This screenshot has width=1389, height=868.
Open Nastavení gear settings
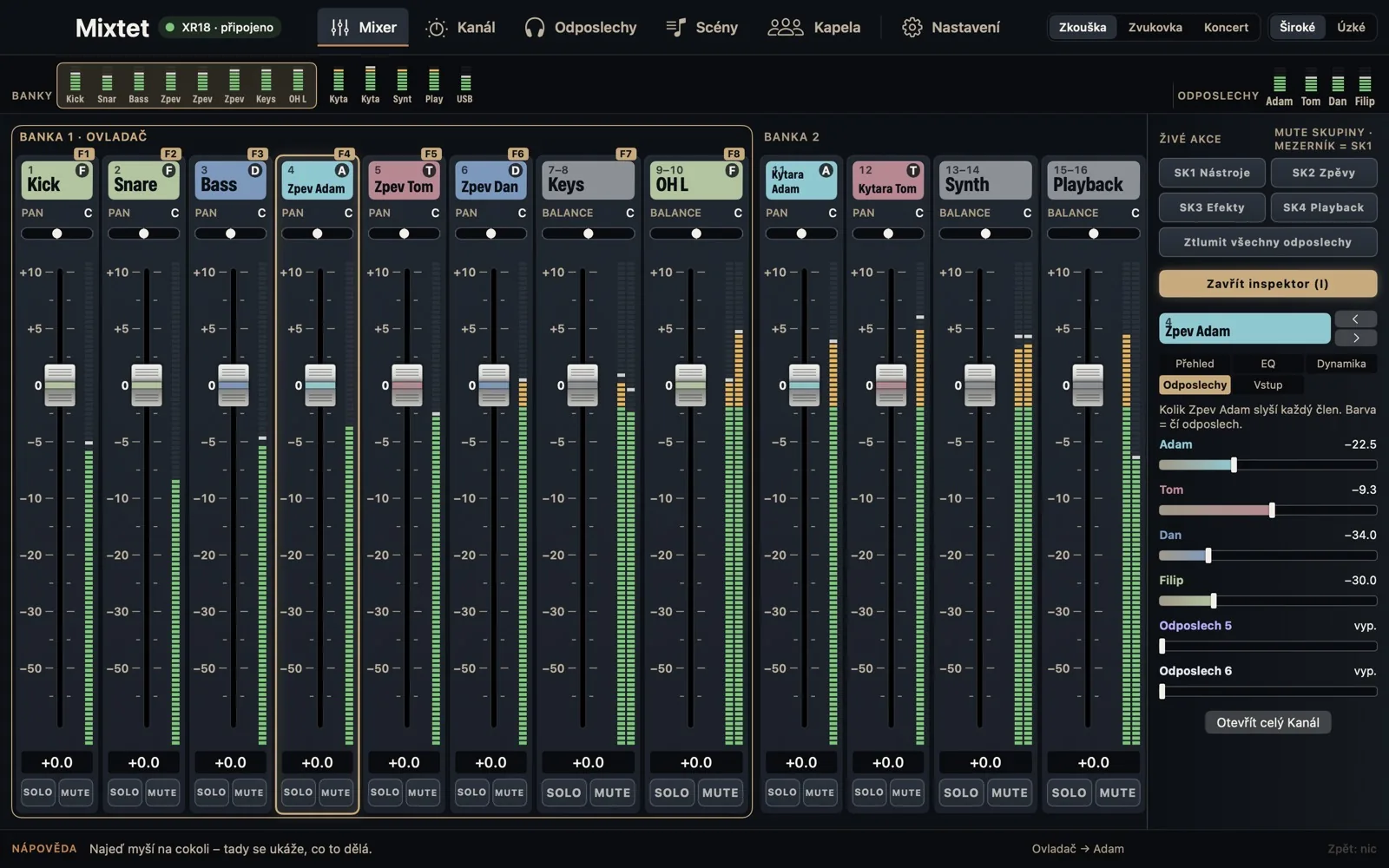(x=951, y=27)
